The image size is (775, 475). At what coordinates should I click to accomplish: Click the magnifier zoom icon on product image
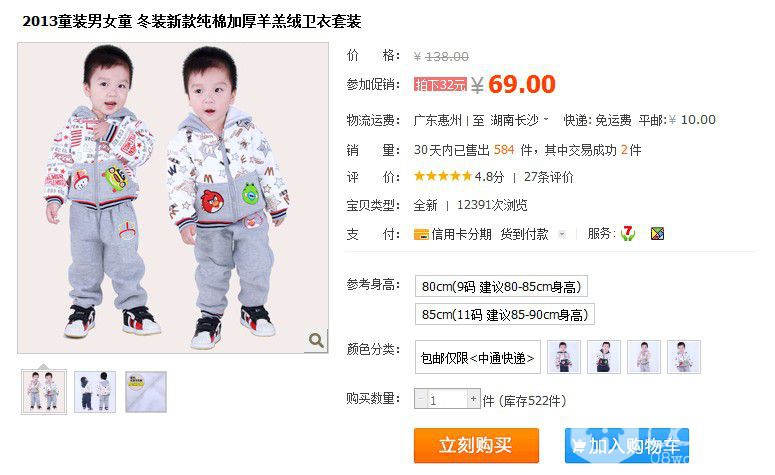click(316, 340)
